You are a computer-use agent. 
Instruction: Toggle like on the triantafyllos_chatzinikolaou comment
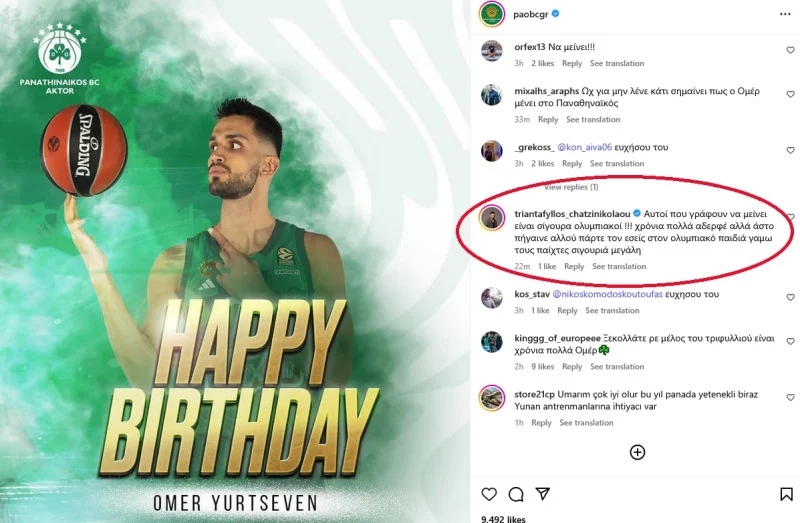790,217
